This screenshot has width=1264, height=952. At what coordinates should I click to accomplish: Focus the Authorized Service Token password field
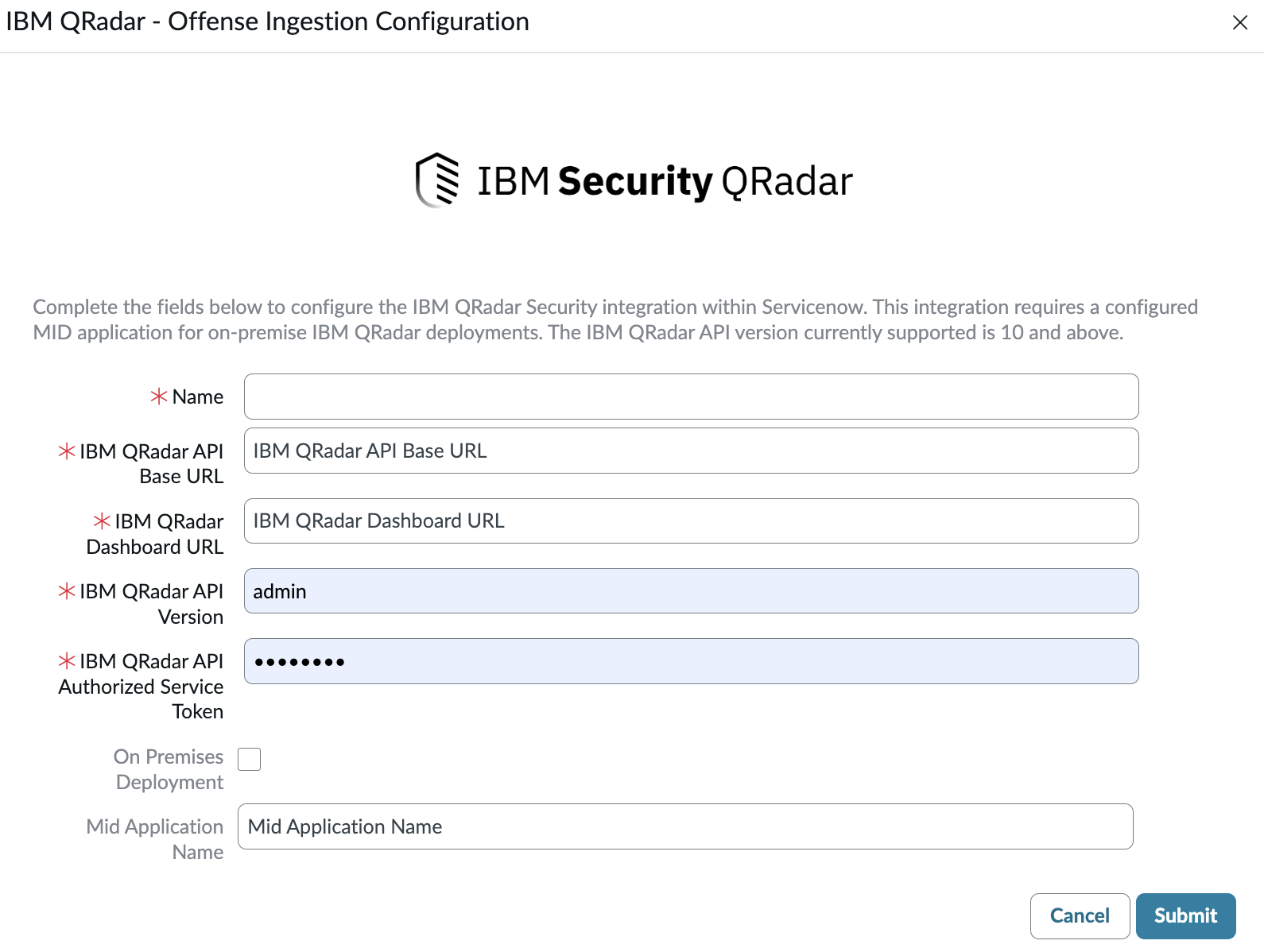coord(691,661)
